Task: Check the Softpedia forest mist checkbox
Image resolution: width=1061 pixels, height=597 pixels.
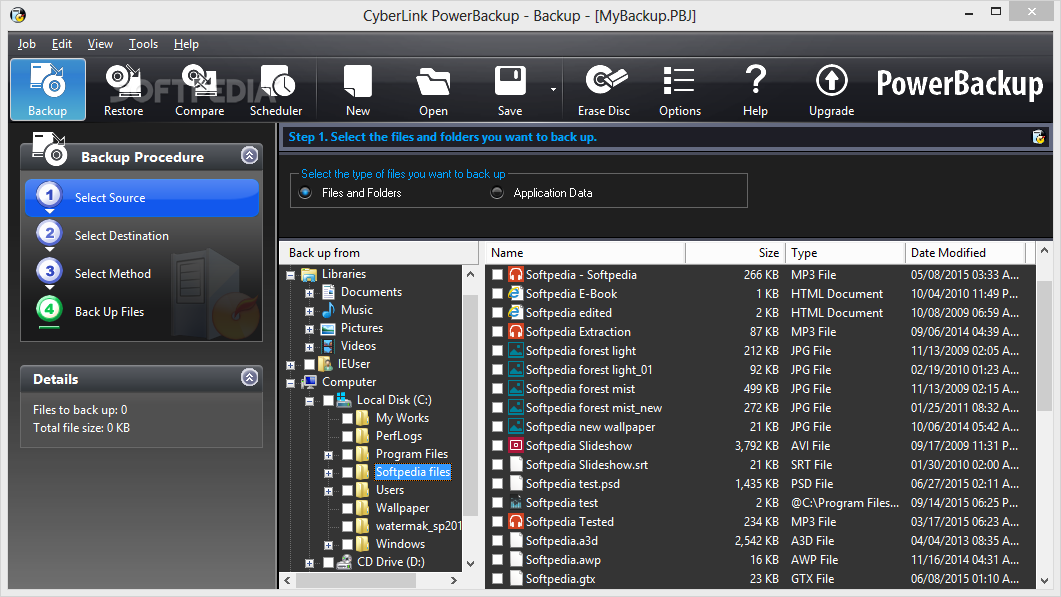Action: pyautogui.click(x=497, y=389)
